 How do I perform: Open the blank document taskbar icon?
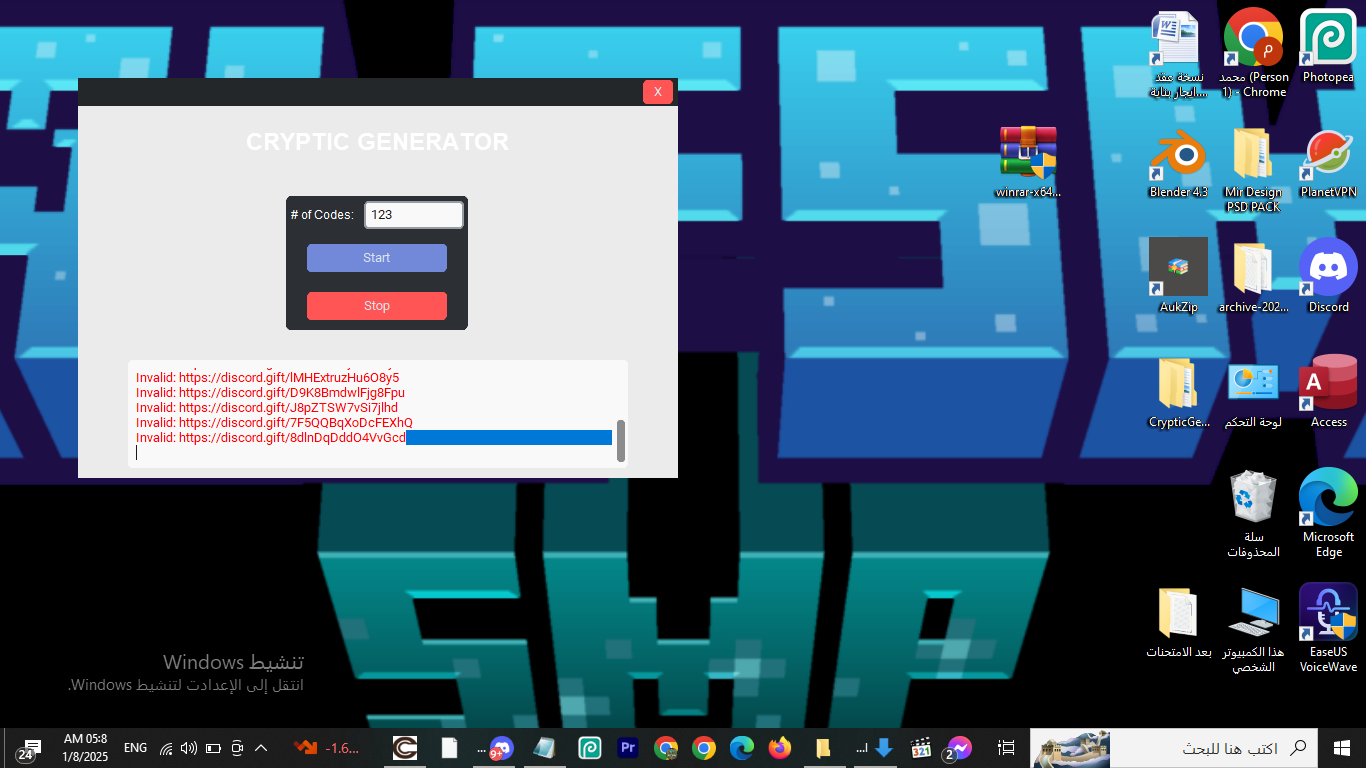tap(450, 748)
